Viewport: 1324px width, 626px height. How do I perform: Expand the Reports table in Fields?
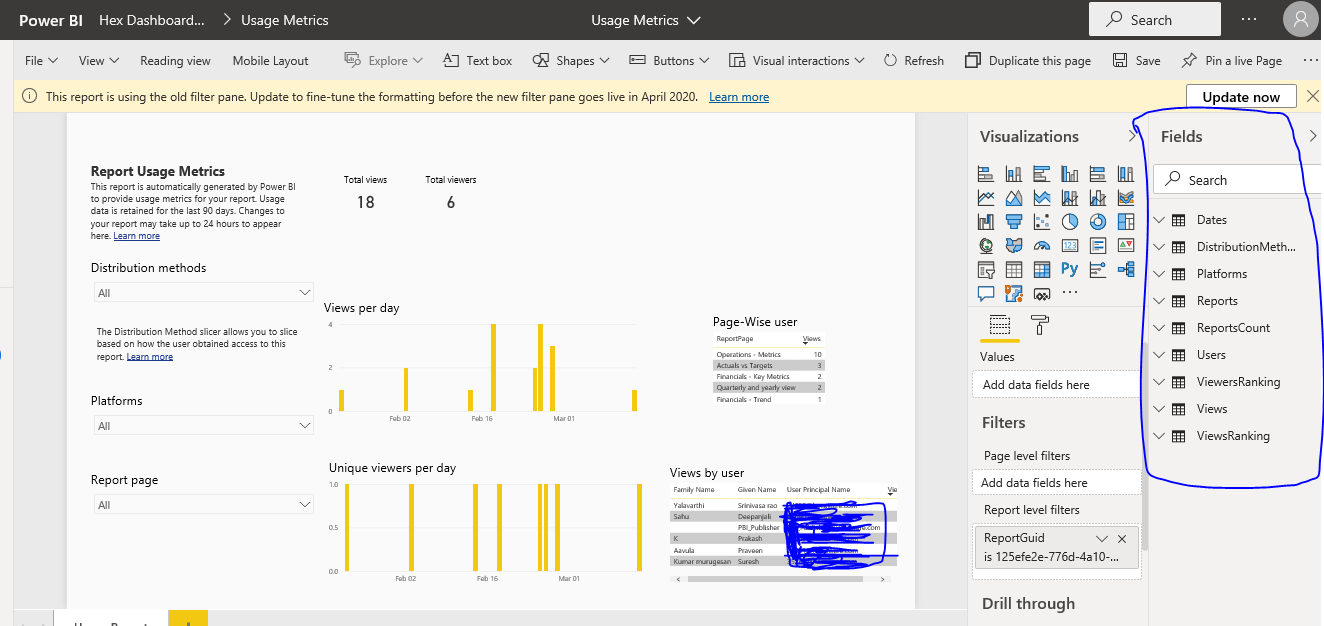point(1159,301)
